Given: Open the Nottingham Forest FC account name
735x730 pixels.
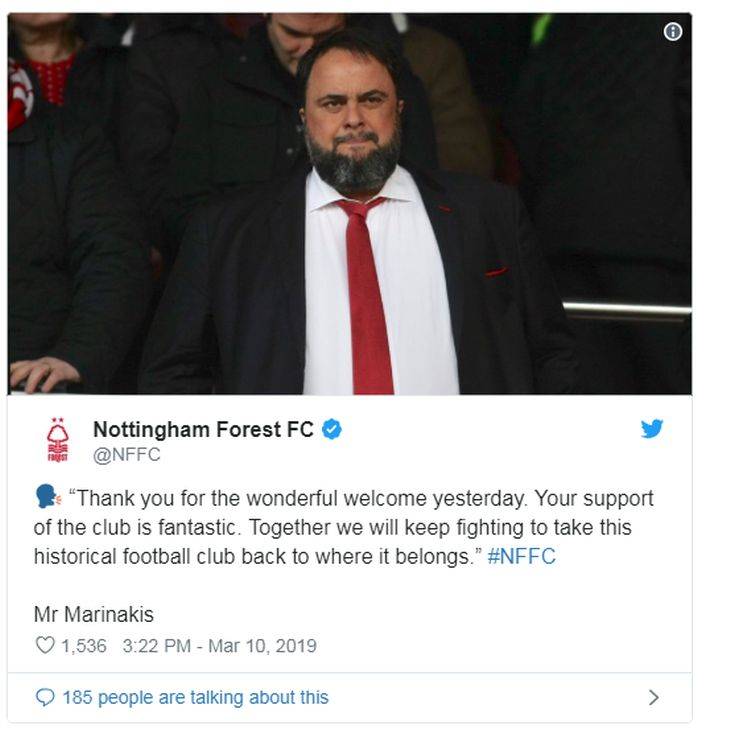Looking at the screenshot, I should 203,430.
